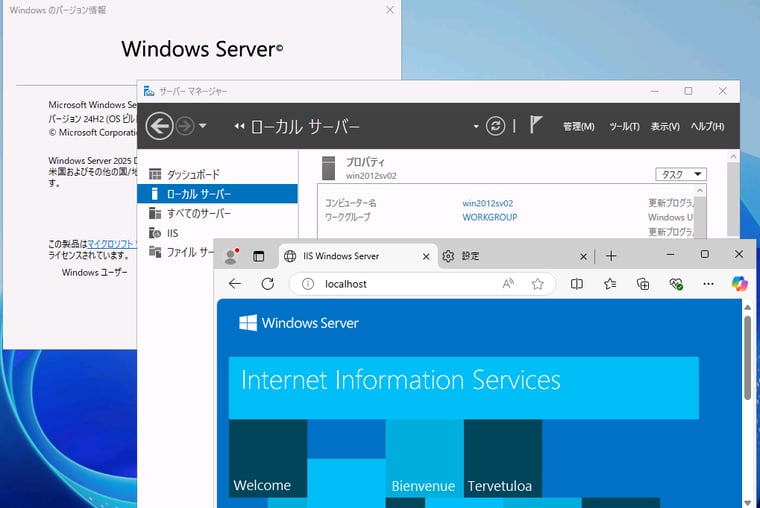Open Edge tab actions menu icon
Screen dimensions: 760x508
click(259, 256)
